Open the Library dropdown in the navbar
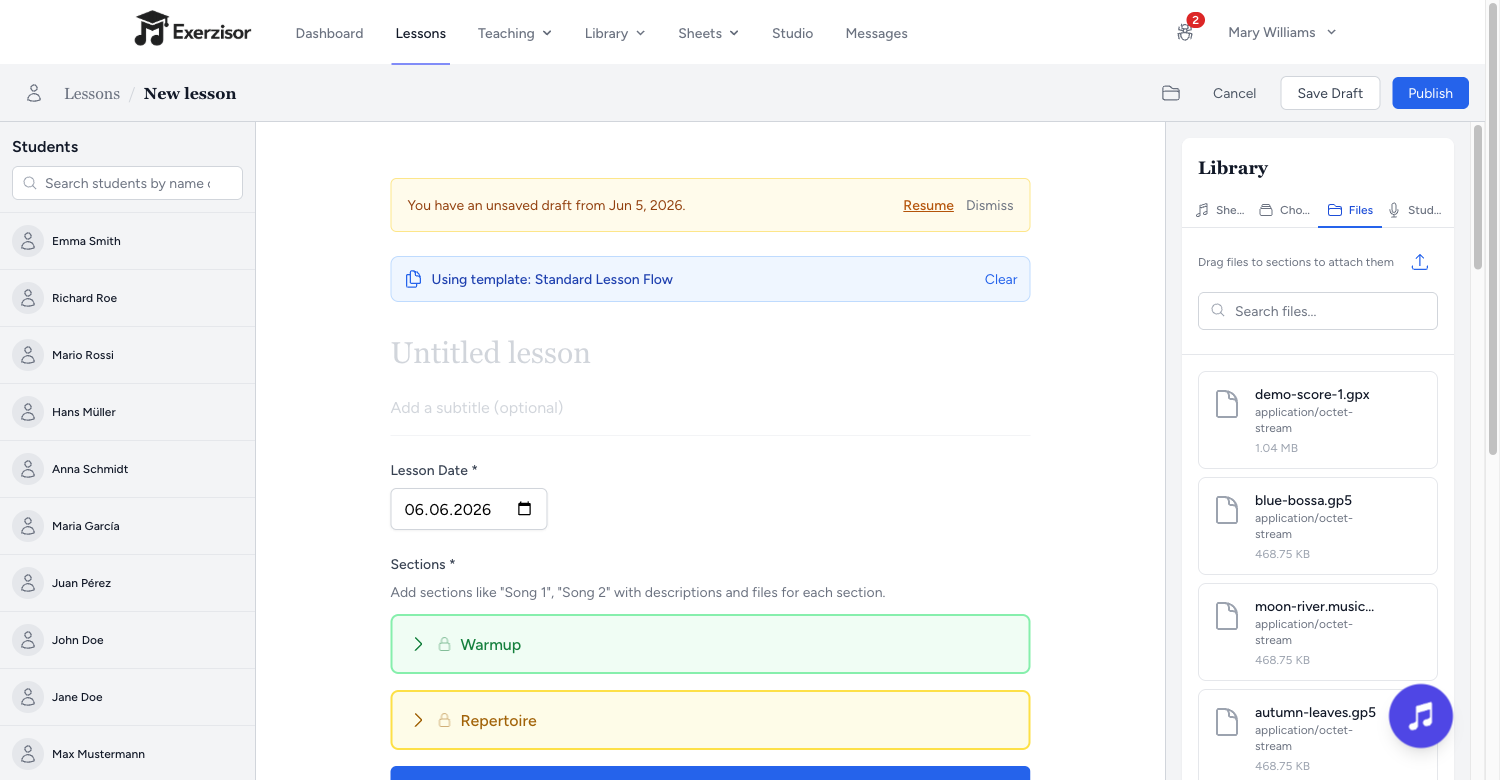Image resolution: width=1500 pixels, height=780 pixels. pos(615,33)
